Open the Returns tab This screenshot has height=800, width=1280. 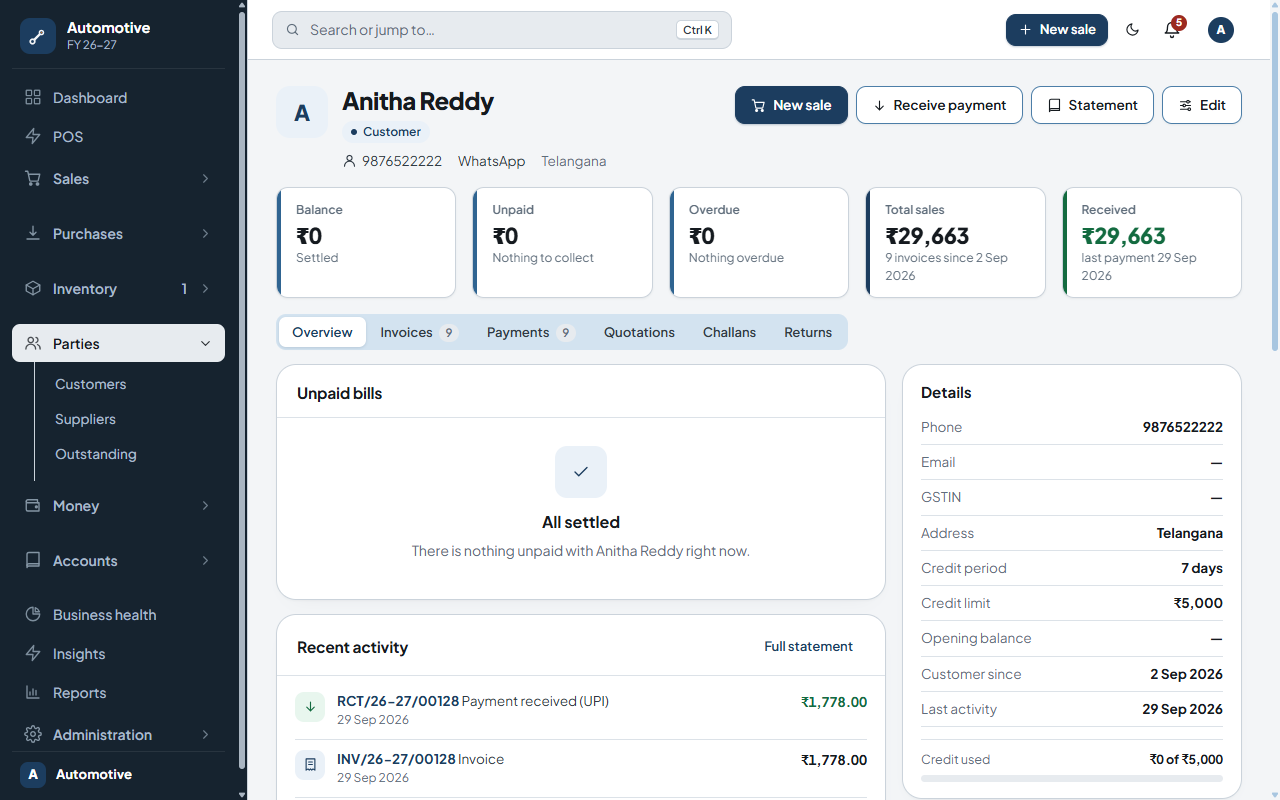click(x=808, y=332)
